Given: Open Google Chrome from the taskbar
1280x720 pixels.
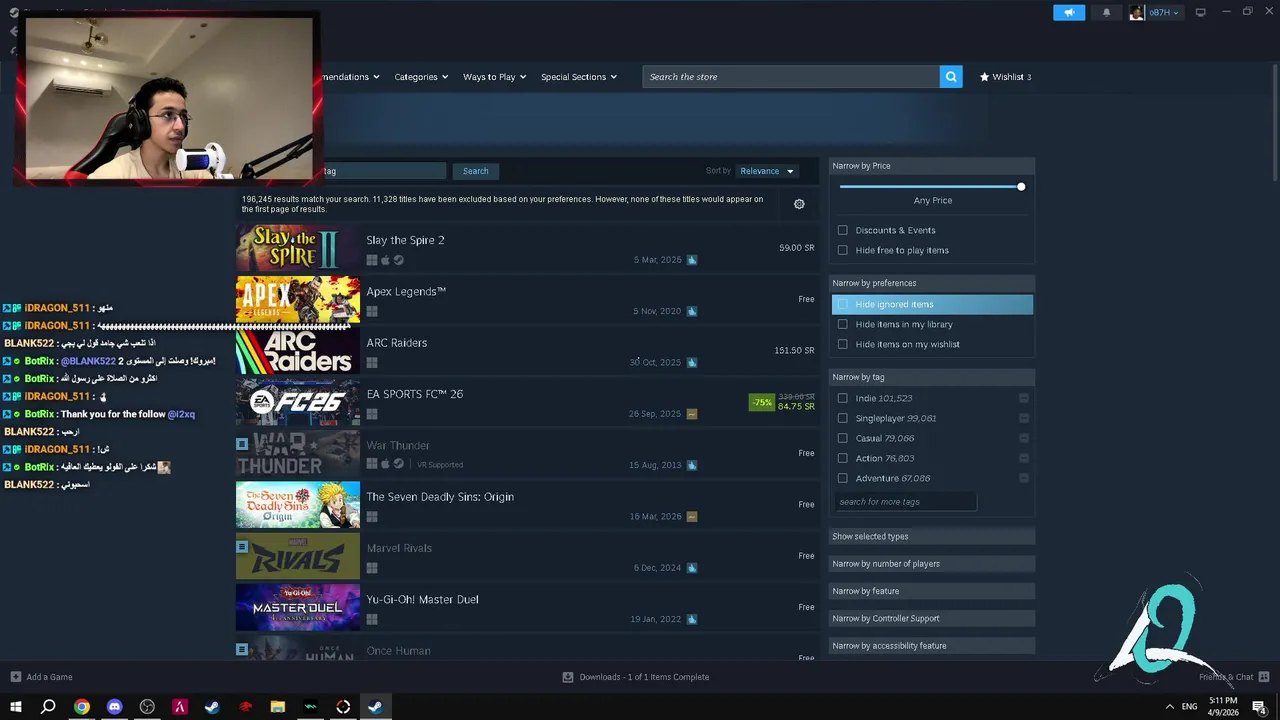Looking at the screenshot, I should pyautogui.click(x=82, y=707).
